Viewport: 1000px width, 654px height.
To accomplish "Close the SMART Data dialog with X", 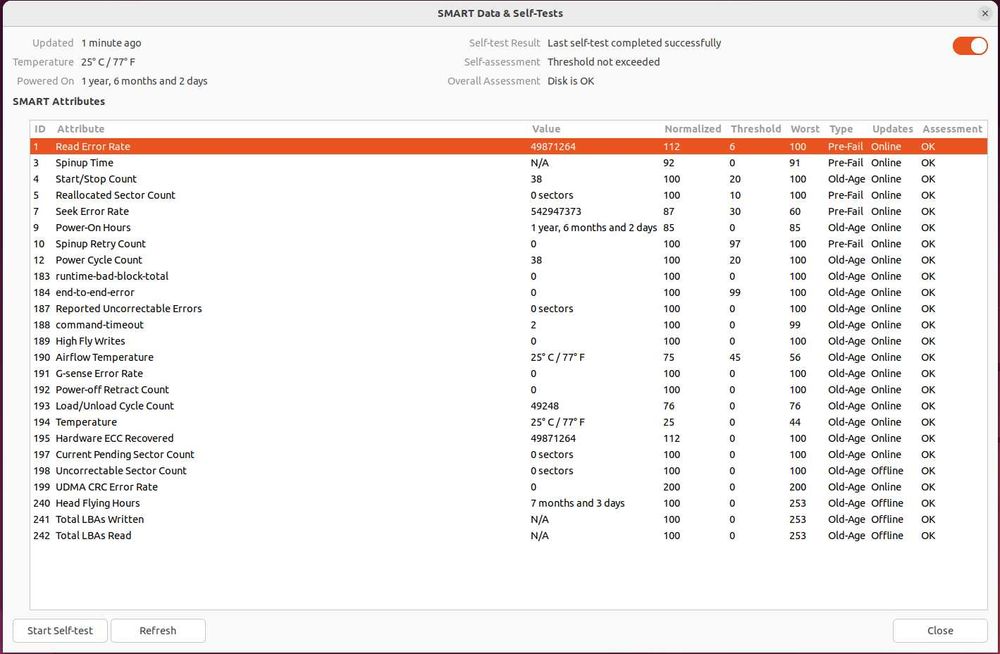I will click(x=985, y=13).
